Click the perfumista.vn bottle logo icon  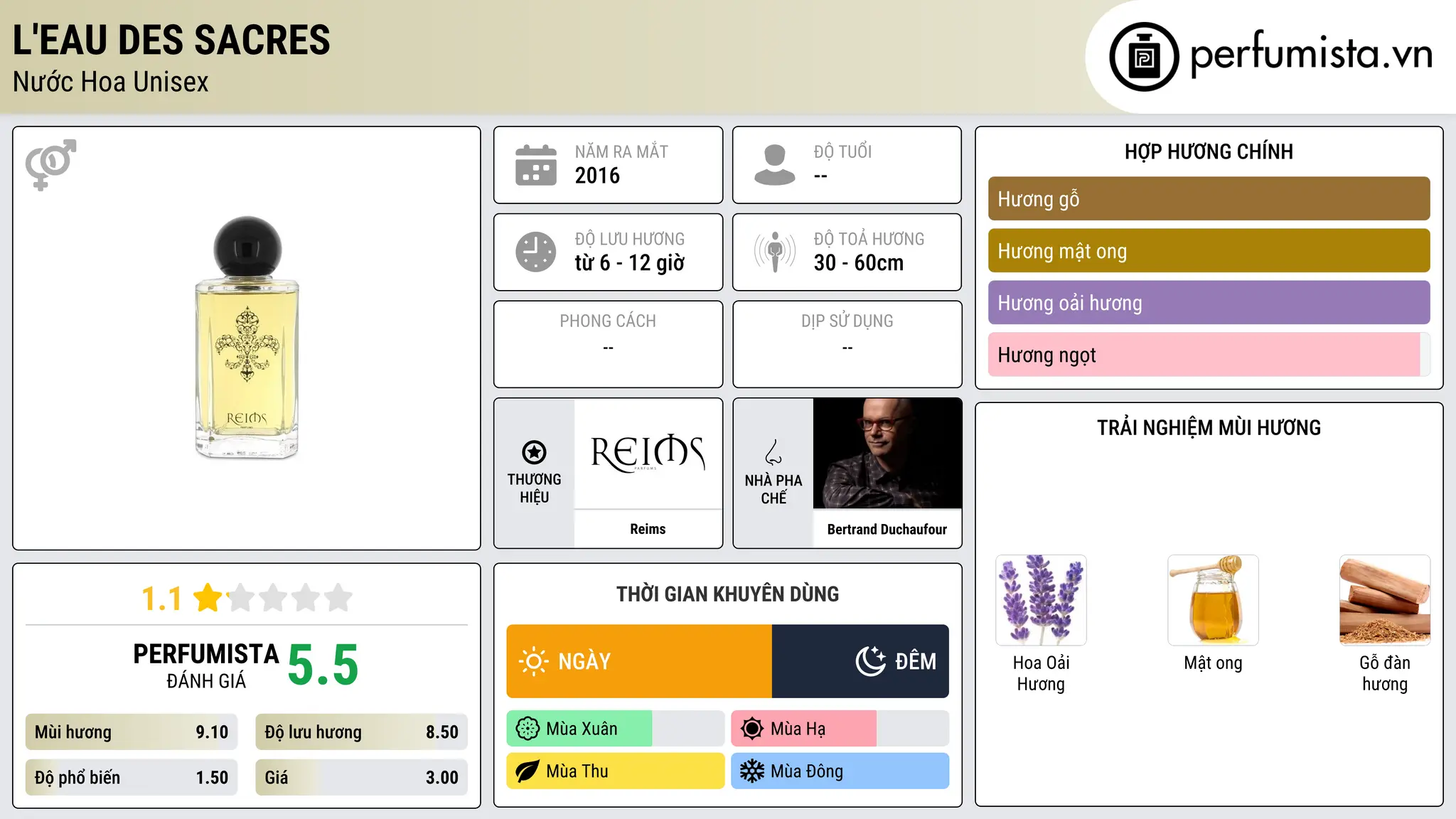tap(1144, 57)
